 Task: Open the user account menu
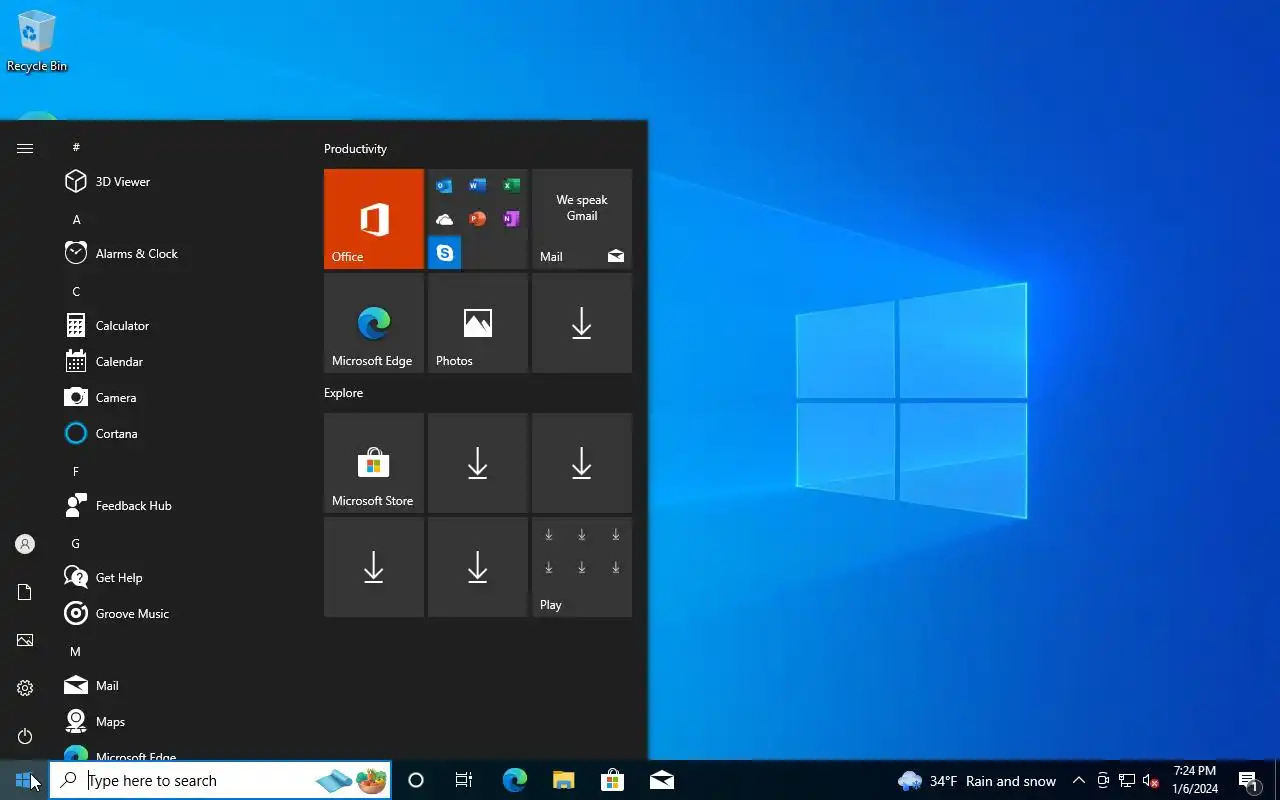25,544
